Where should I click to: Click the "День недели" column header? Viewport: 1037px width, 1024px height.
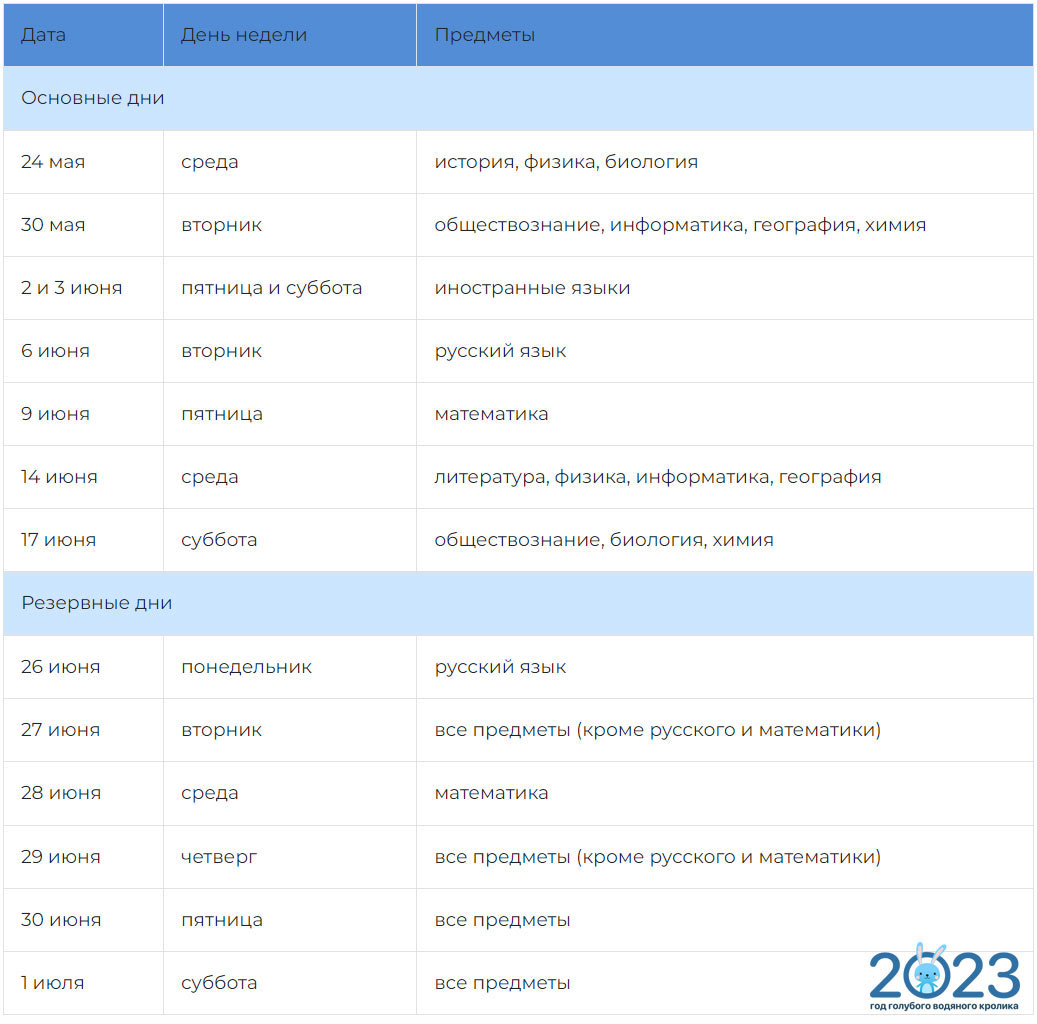coord(244,35)
